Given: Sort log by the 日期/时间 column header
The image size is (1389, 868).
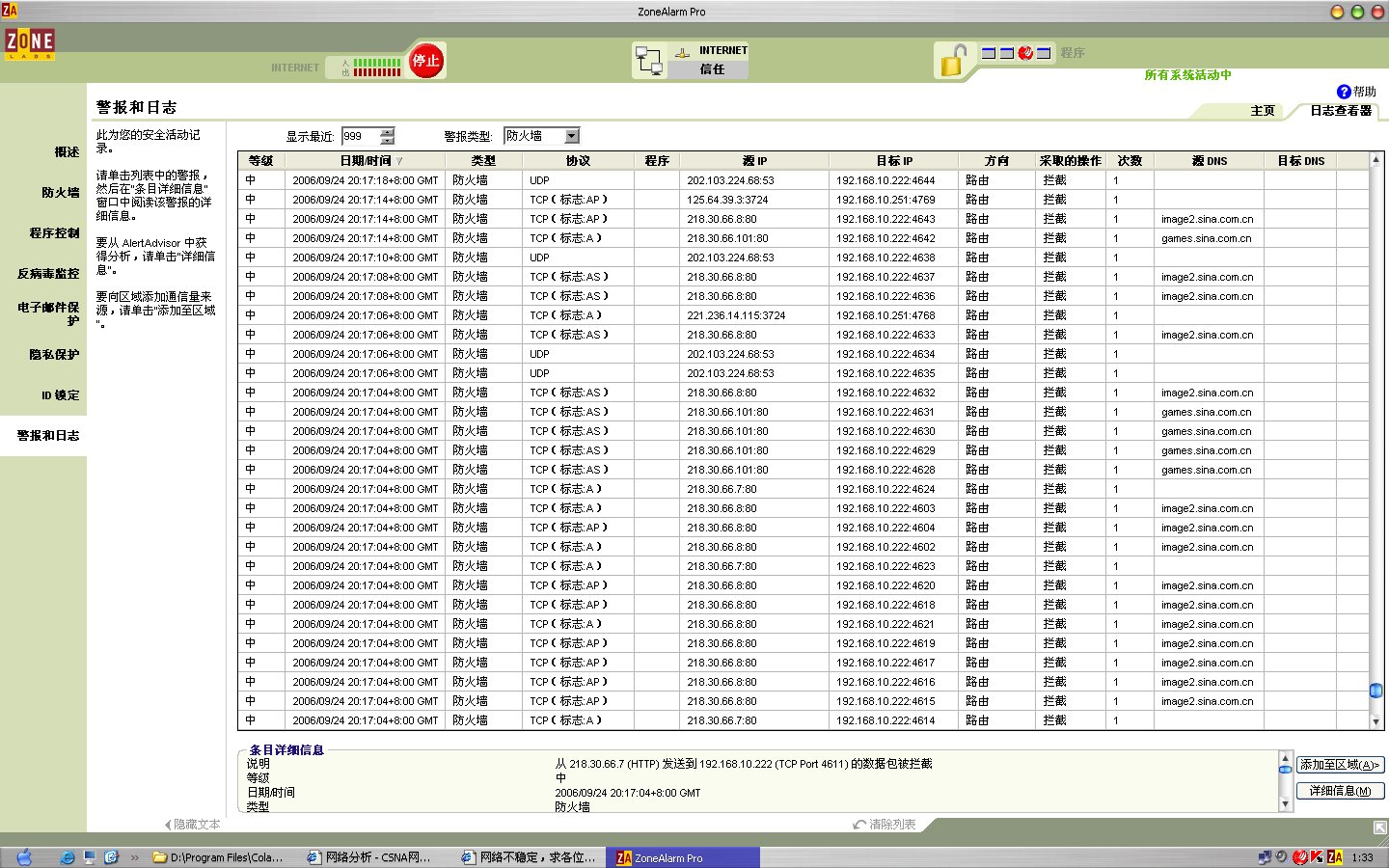Looking at the screenshot, I should (x=367, y=161).
